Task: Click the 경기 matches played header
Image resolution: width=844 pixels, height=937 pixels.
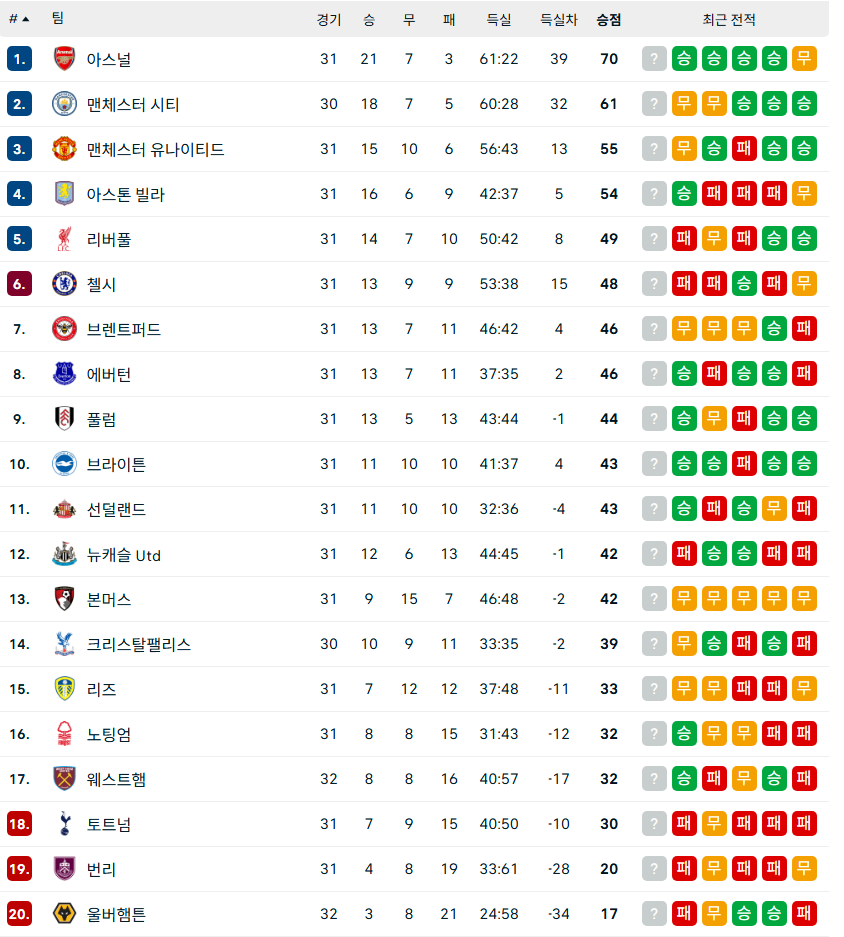Action: (329, 20)
